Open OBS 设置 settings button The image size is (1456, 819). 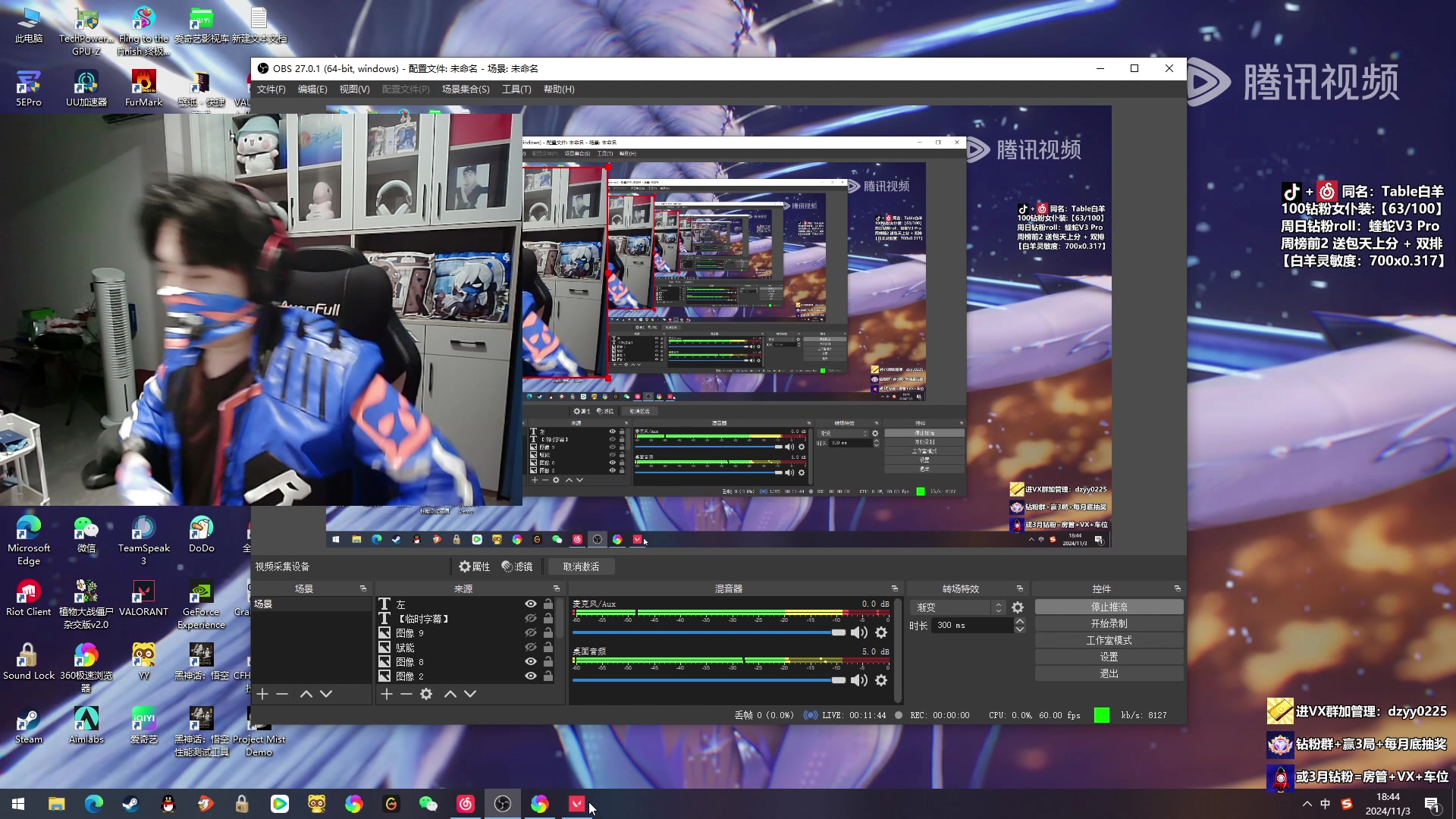pyautogui.click(x=1109, y=657)
